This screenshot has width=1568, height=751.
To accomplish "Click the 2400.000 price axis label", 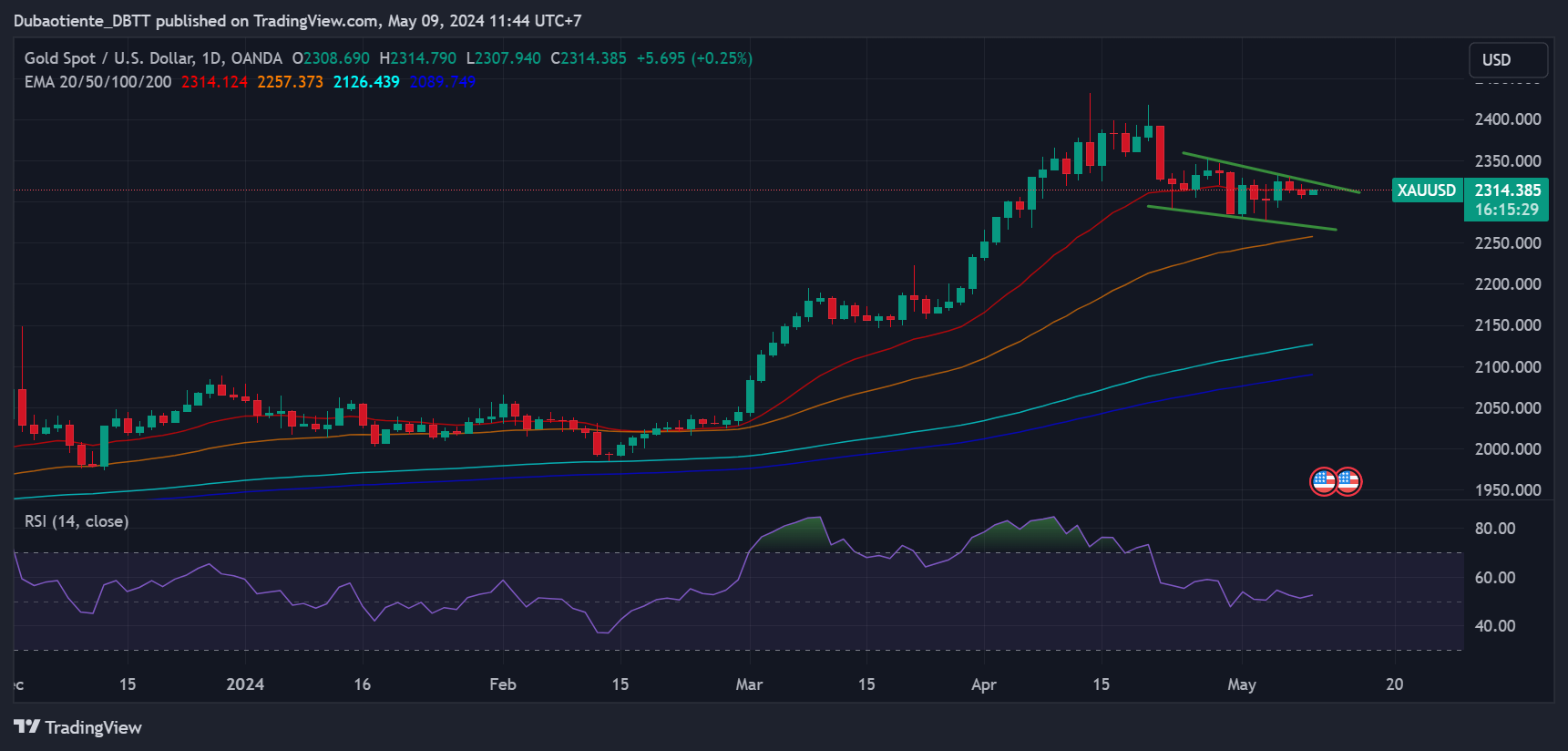I will point(1508,119).
